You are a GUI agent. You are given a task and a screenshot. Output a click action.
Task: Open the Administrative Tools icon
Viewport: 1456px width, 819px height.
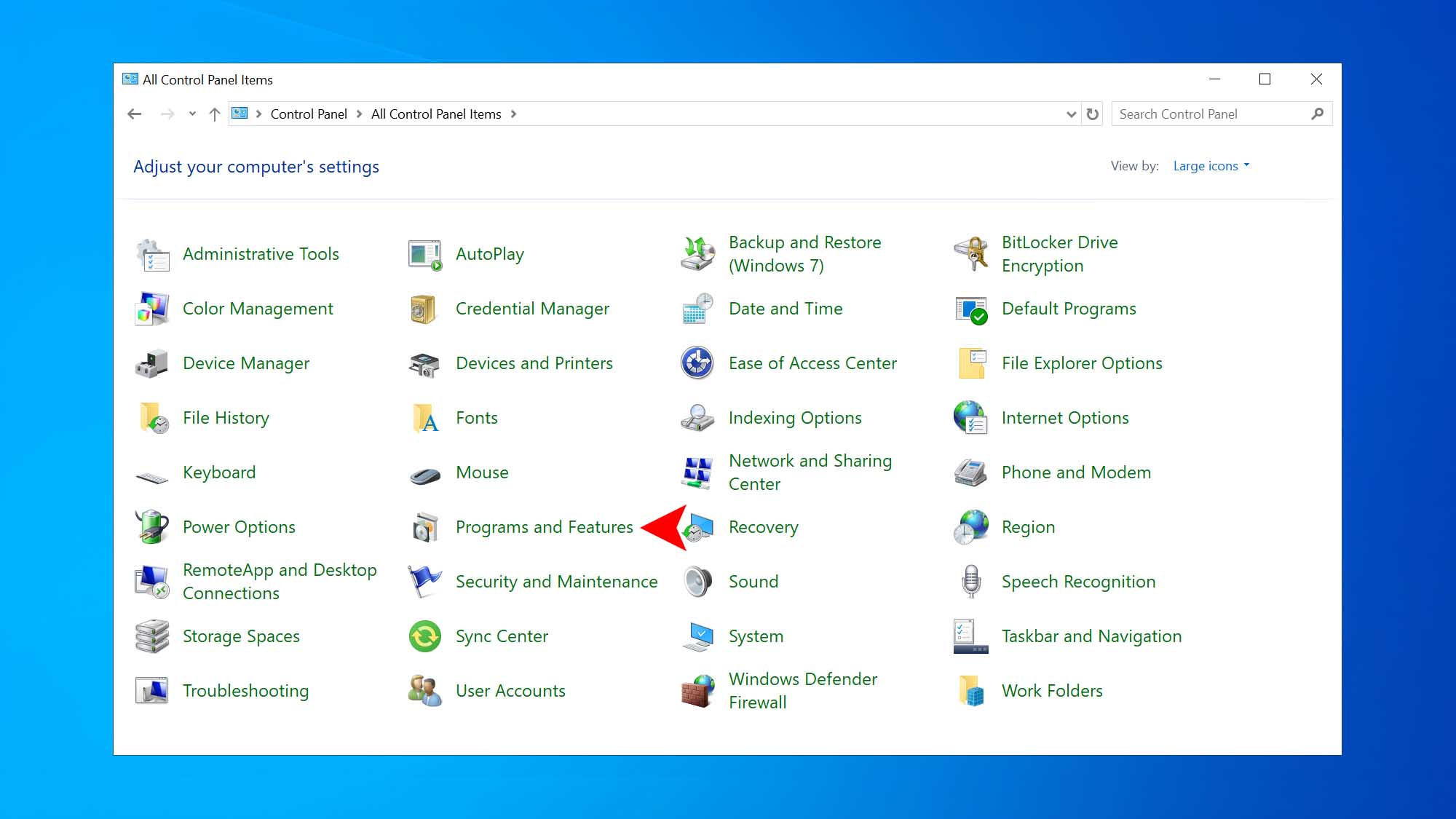tap(152, 254)
